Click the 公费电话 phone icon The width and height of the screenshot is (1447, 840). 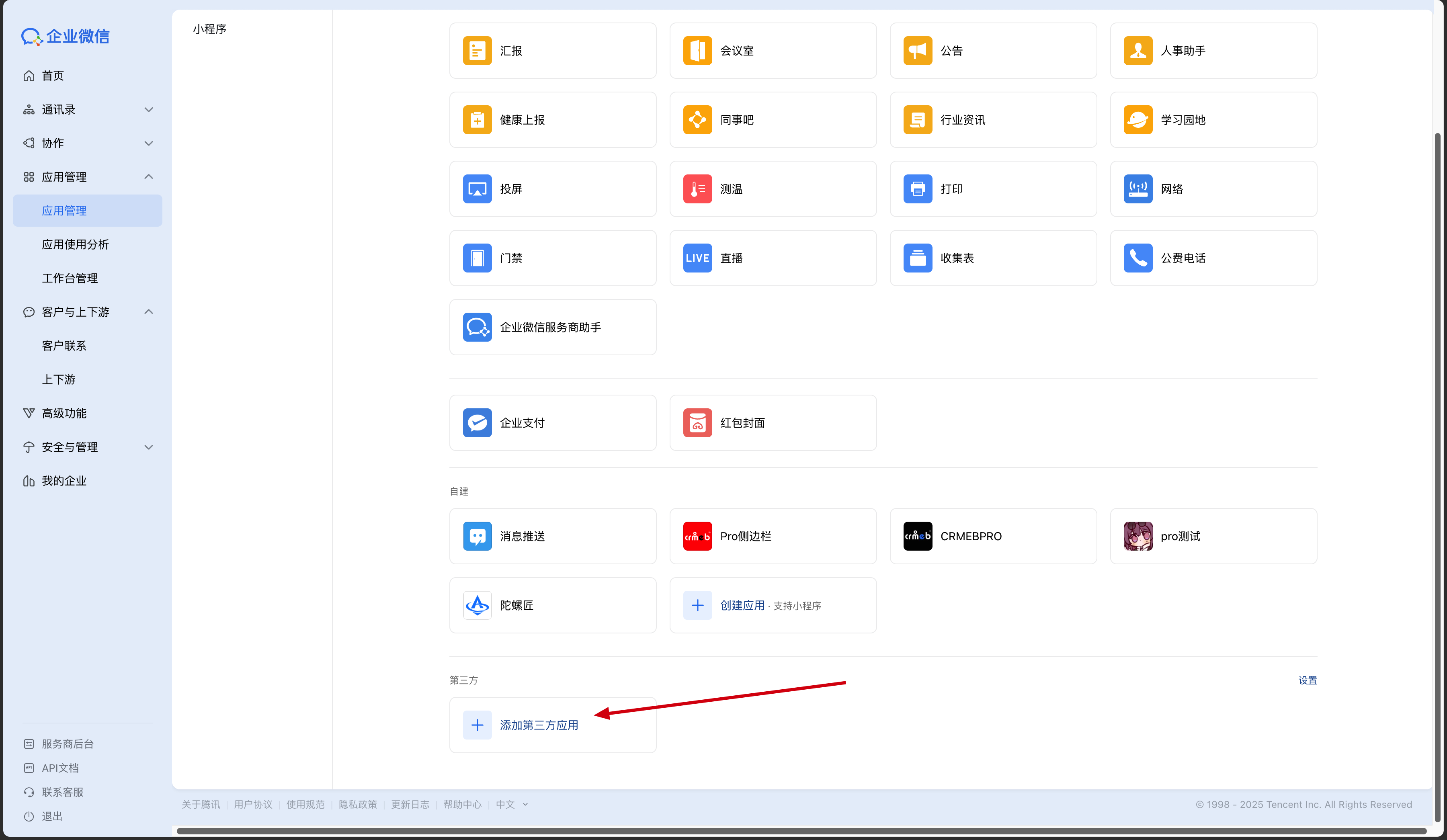pos(1138,258)
